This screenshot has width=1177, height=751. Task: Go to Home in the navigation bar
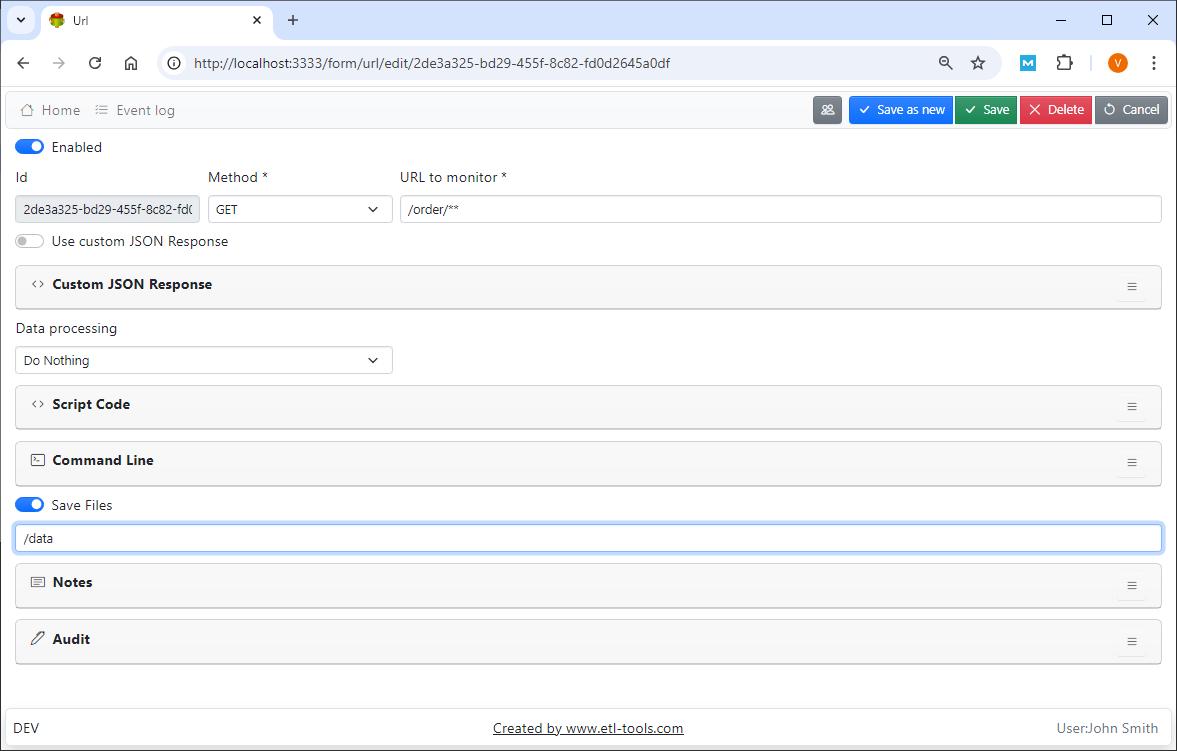50,110
